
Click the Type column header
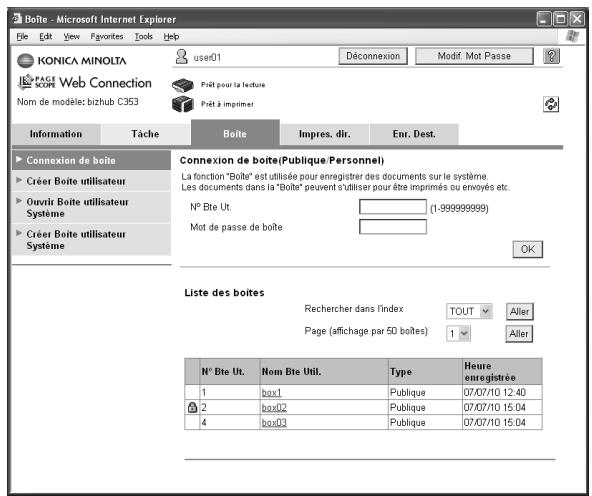[425, 372]
